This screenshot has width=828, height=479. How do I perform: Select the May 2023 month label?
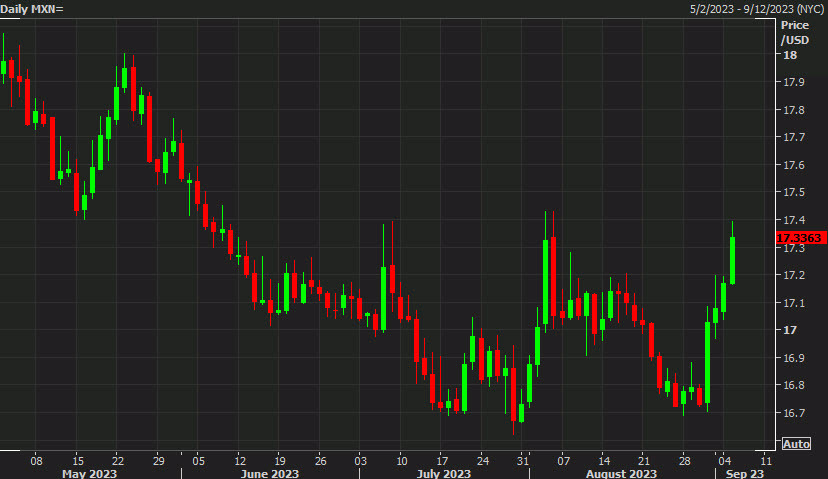(x=89, y=473)
